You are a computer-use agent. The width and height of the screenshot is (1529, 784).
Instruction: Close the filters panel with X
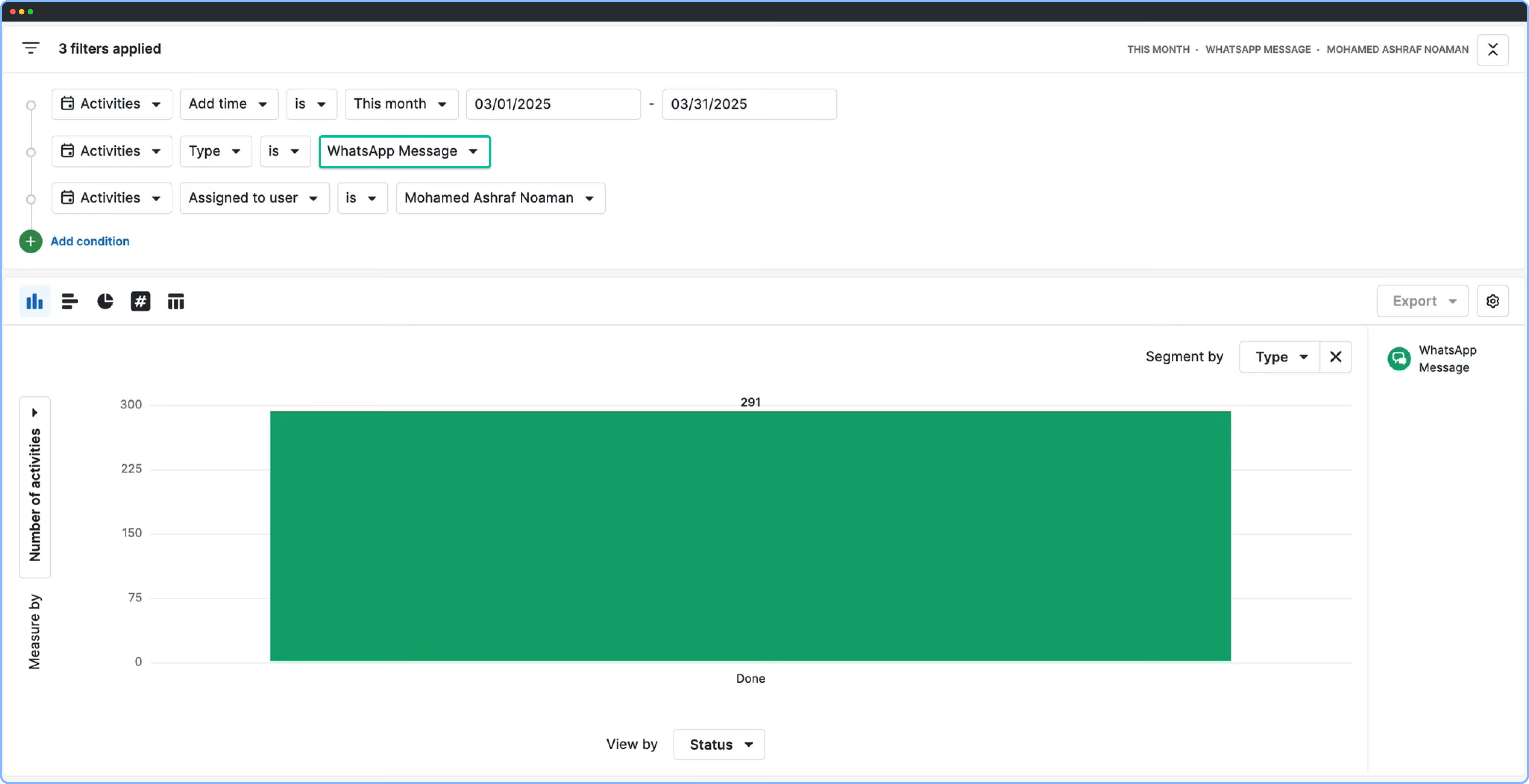(1492, 49)
